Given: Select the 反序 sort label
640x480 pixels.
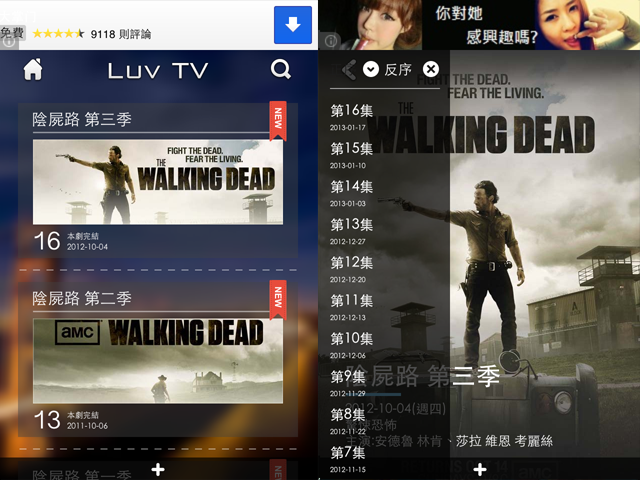Looking at the screenshot, I should coord(398,69).
